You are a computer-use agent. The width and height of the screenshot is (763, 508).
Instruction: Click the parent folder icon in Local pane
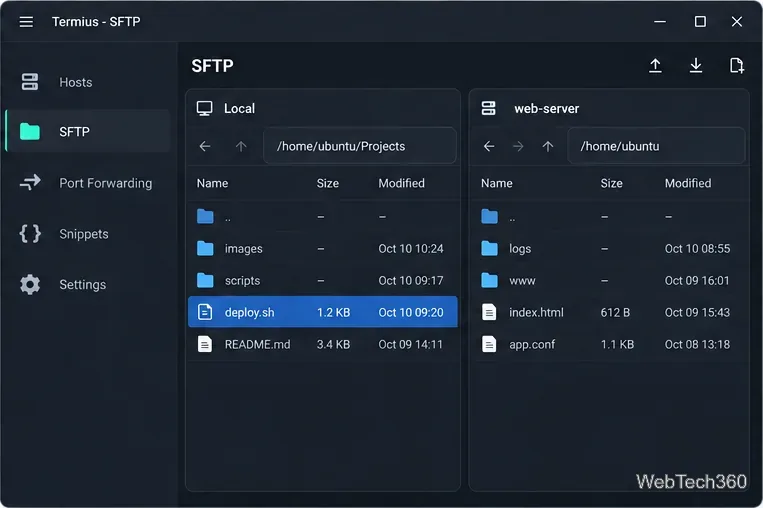pos(205,217)
